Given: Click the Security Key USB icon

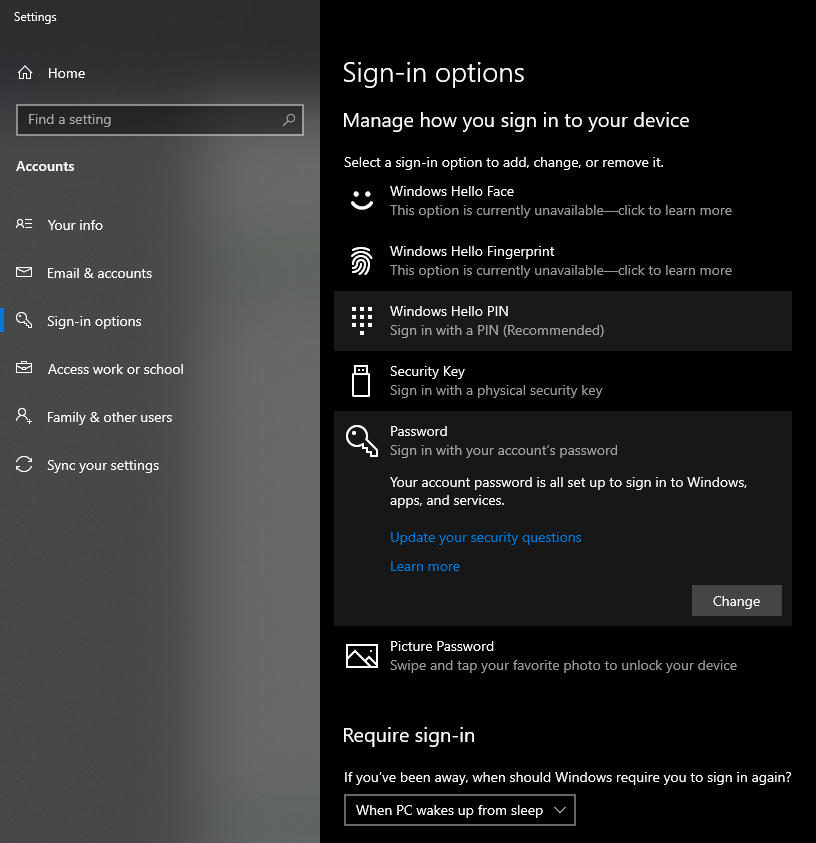Looking at the screenshot, I should (x=361, y=381).
